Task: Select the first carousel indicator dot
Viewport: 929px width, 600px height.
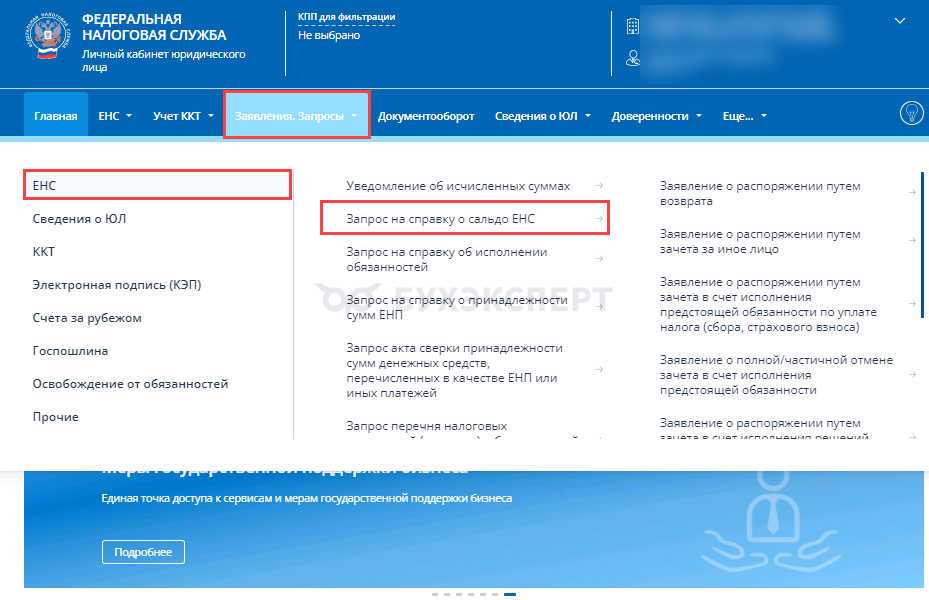Action: (435, 594)
